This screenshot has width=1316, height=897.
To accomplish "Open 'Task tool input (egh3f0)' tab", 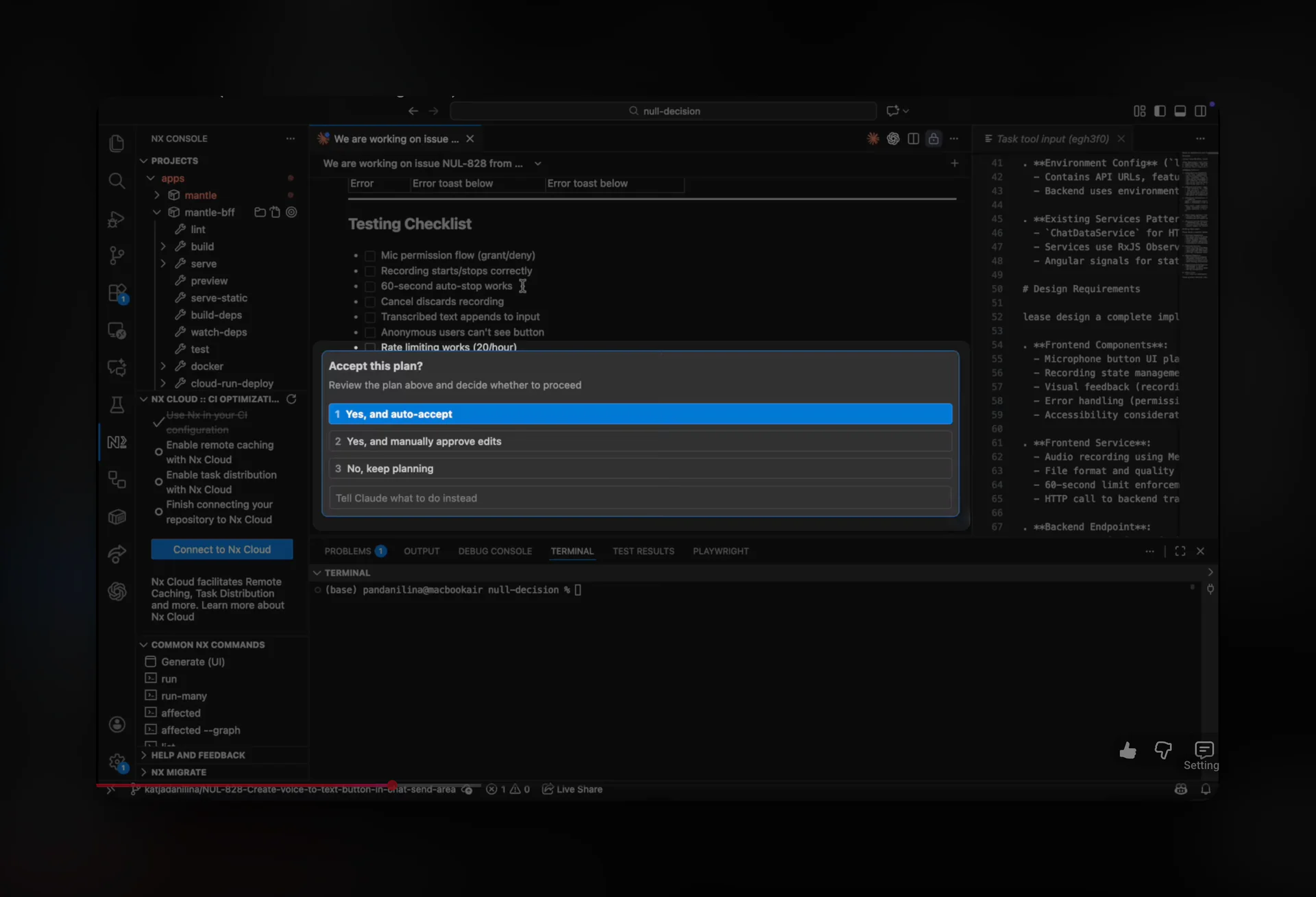I will [1052, 138].
